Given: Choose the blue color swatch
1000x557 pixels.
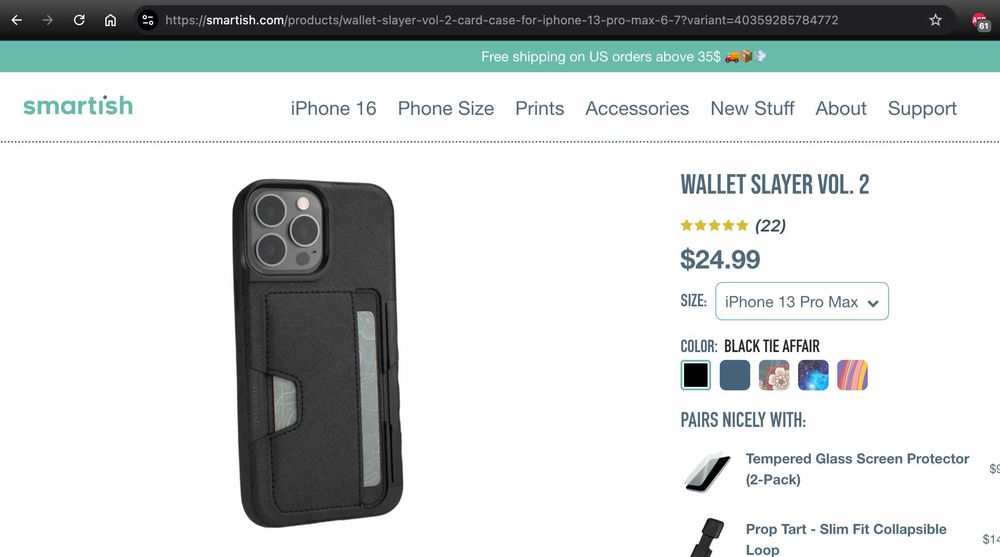Looking at the screenshot, I should pyautogui.click(x=735, y=375).
